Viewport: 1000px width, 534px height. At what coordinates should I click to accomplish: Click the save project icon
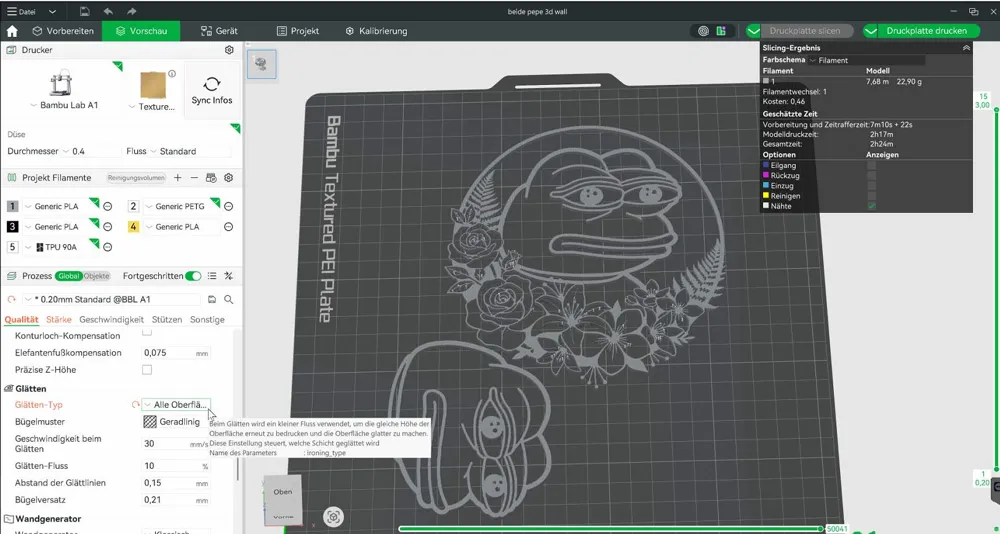coord(85,11)
